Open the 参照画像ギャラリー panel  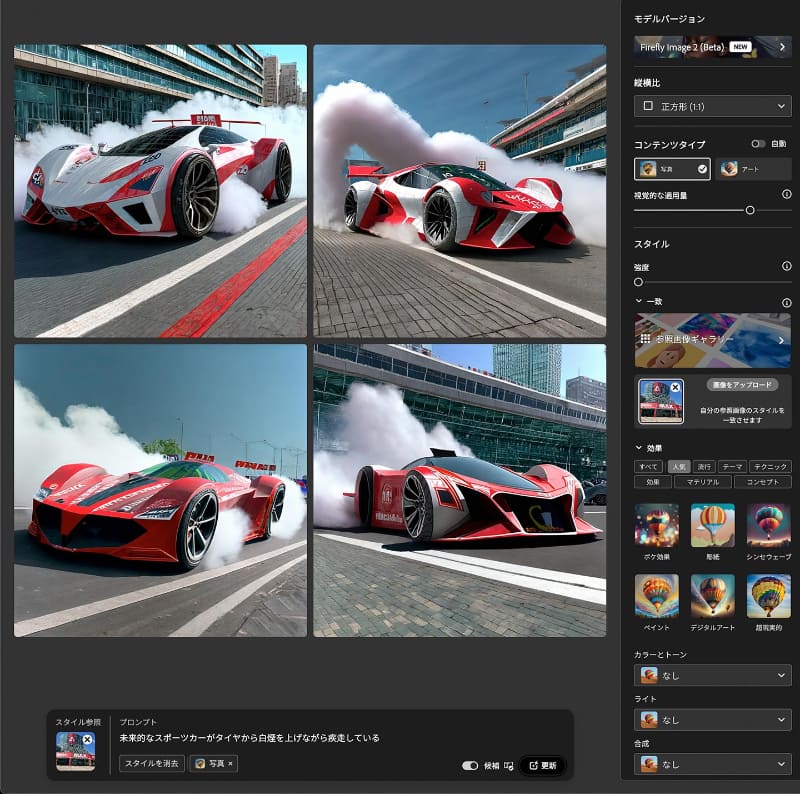coord(712,340)
